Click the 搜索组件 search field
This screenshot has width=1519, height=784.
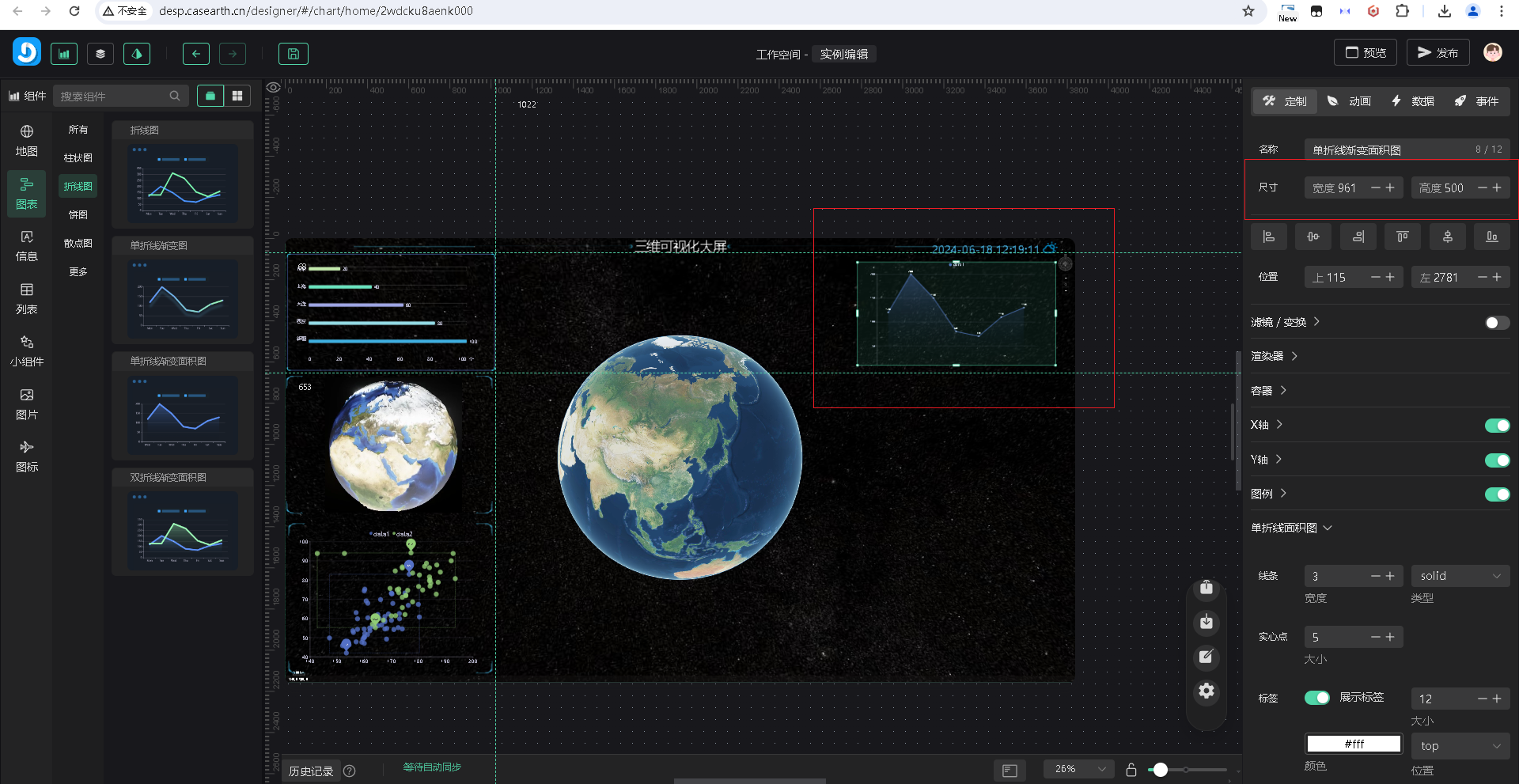tap(113, 97)
